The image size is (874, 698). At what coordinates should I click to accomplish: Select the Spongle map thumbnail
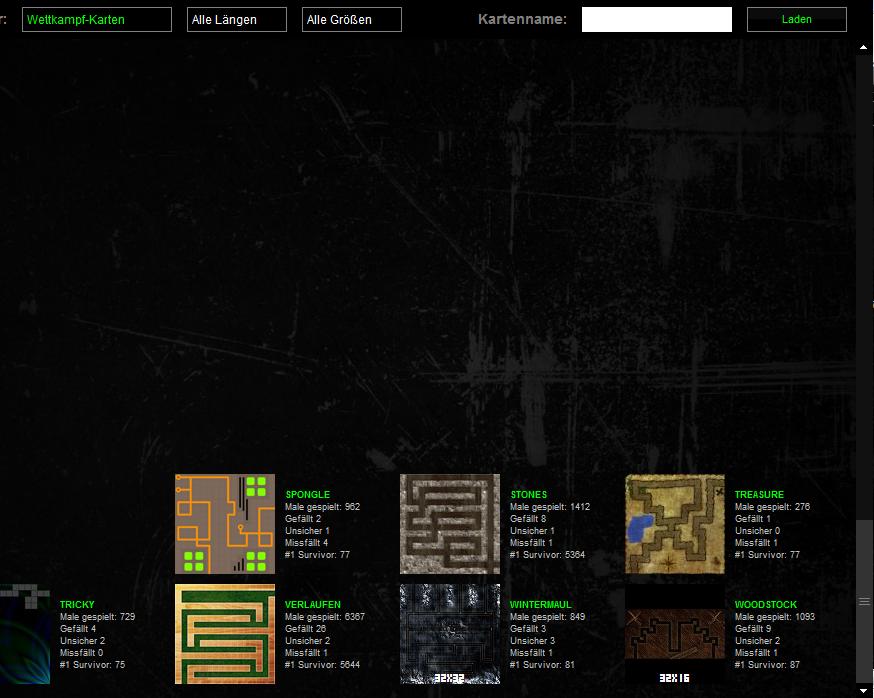pyautogui.click(x=225, y=524)
